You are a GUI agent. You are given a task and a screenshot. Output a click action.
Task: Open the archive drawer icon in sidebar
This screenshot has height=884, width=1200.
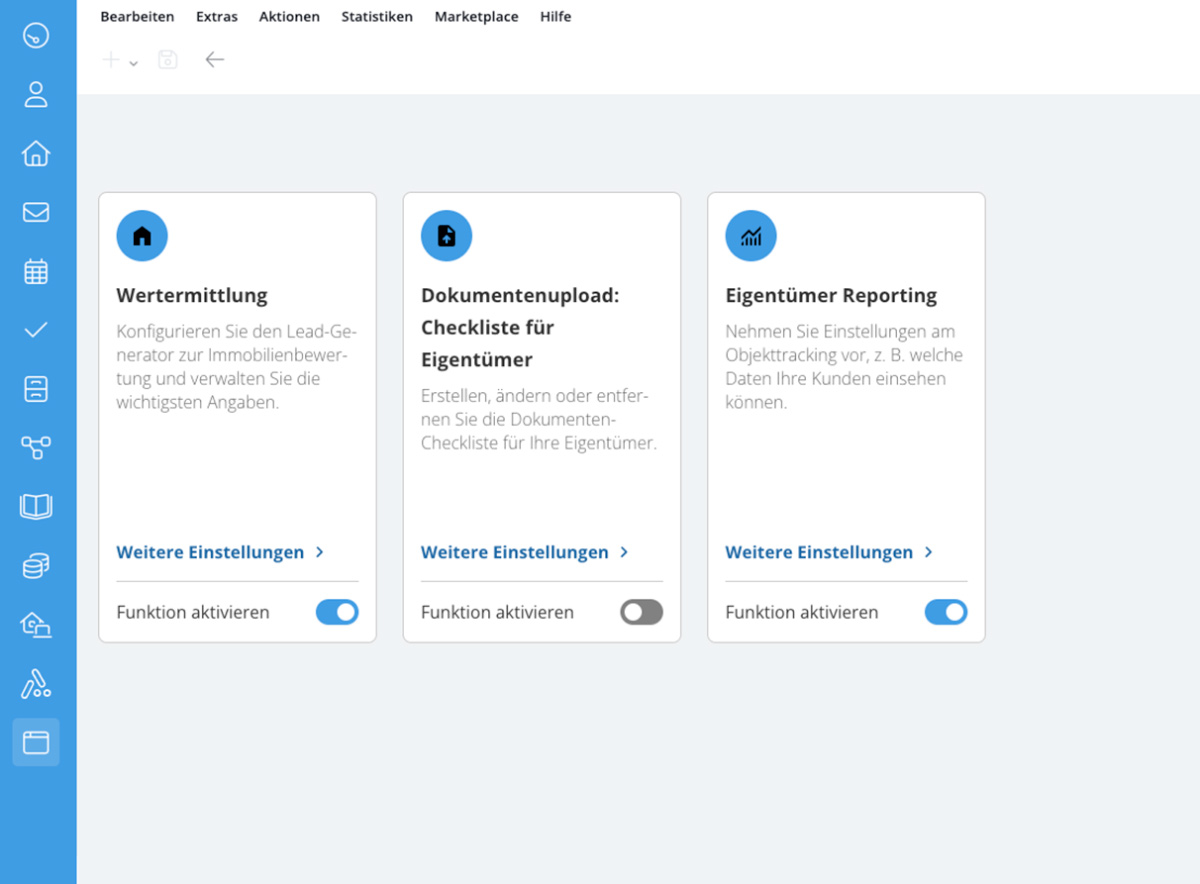tap(36, 389)
